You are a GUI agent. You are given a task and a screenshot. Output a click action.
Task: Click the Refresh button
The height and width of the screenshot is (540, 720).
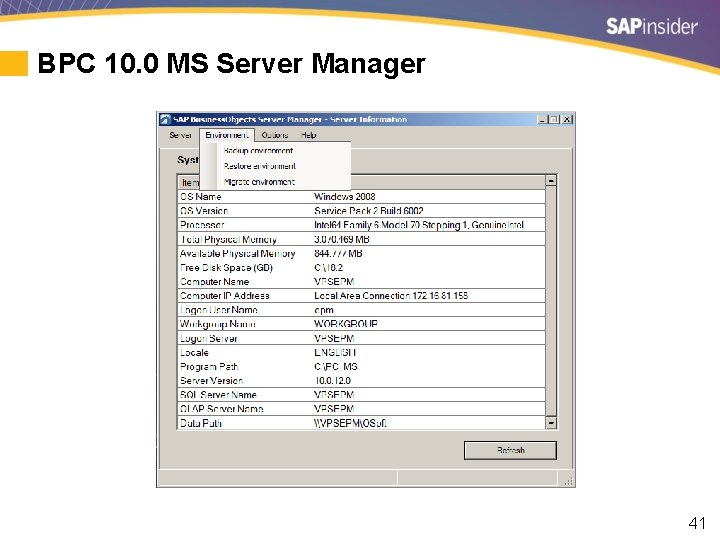click(510, 450)
